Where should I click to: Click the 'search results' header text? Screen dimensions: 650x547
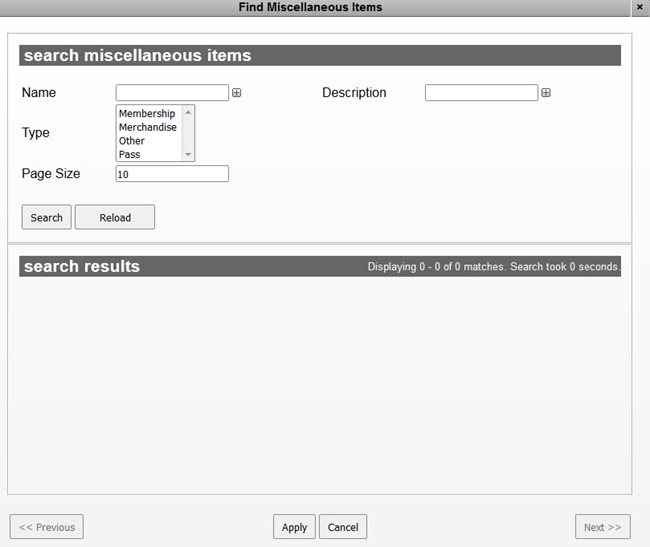(x=82, y=266)
